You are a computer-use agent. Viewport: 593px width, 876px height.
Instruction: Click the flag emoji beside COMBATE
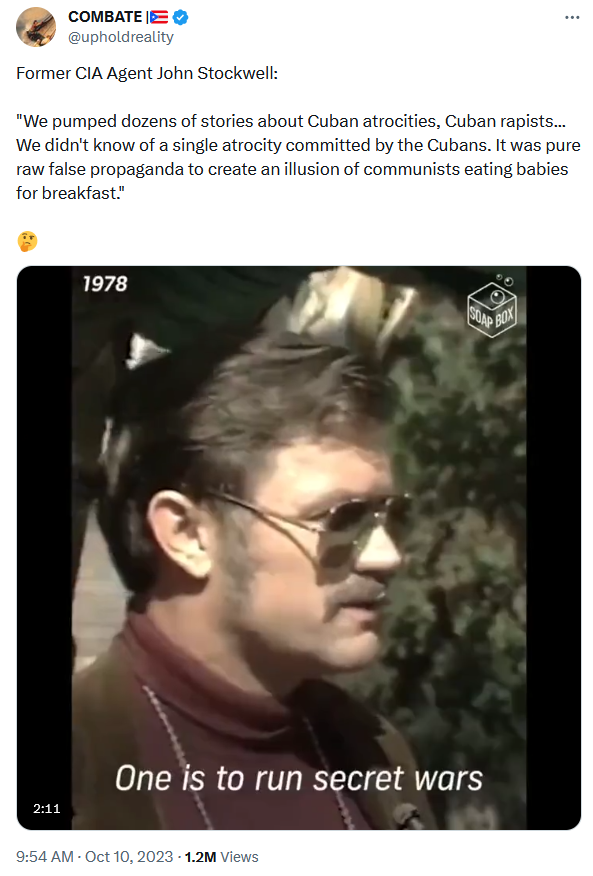(159, 17)
